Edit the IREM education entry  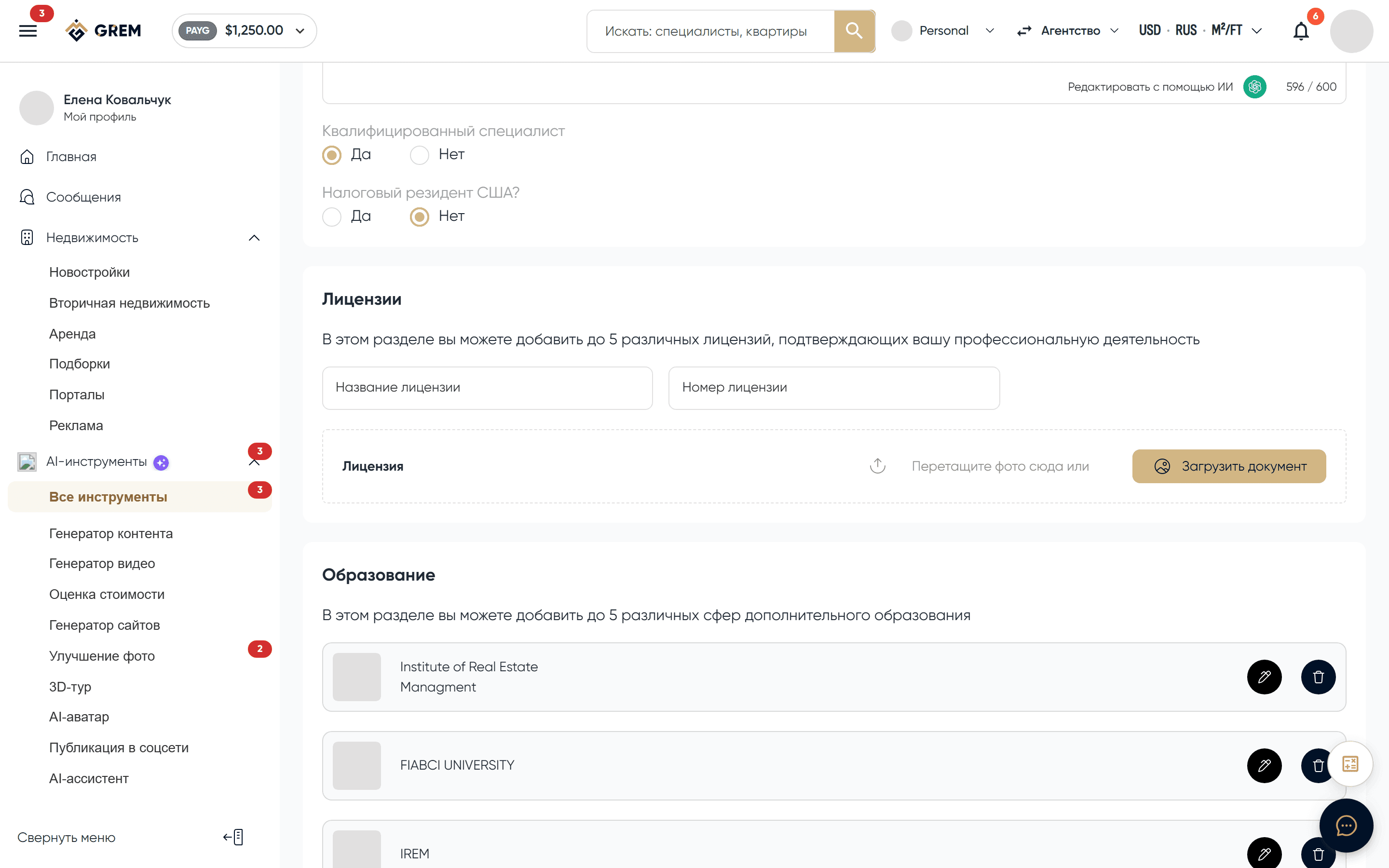(x=1264, y=853)
